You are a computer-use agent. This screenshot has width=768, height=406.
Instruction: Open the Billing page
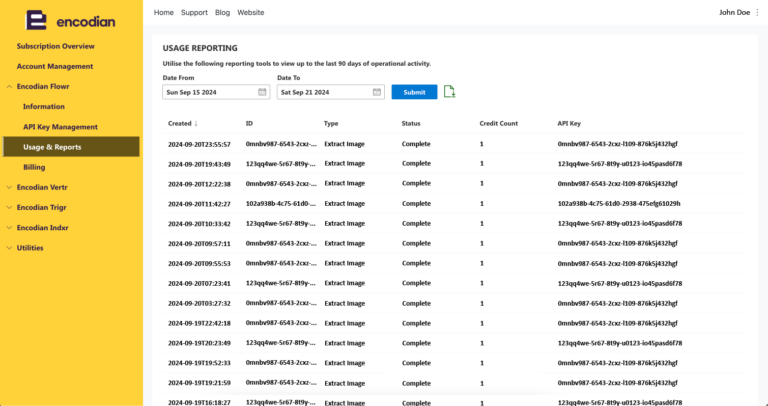click(34, 167)
